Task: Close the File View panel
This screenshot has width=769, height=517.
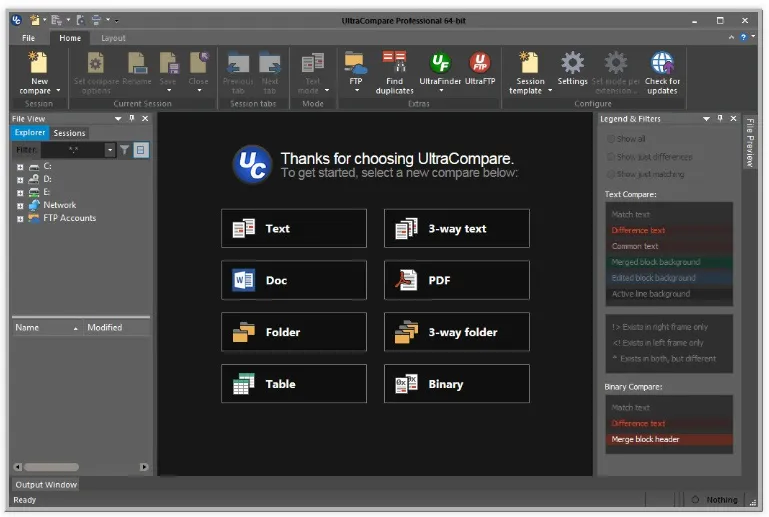Action: click(145, 118)
